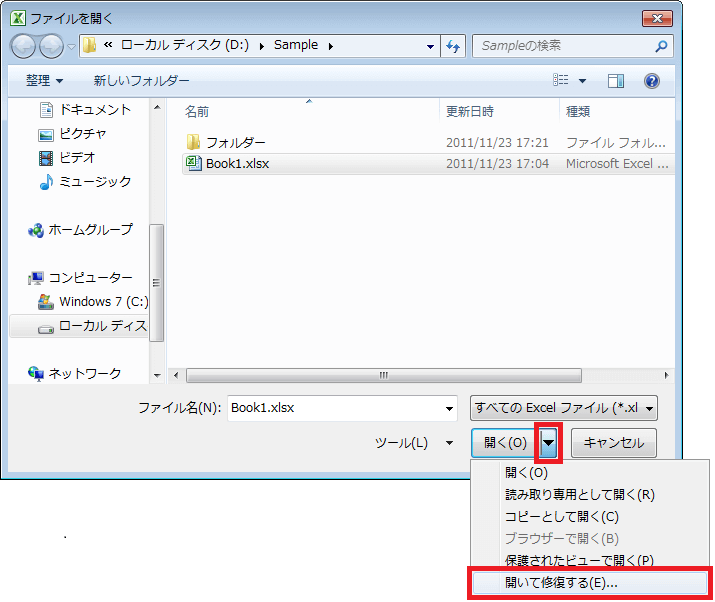Click the navigation pane vertical scrollbar thumb
Image resolution: width=715 pixels, height=602 pixels.
point(156,283)
